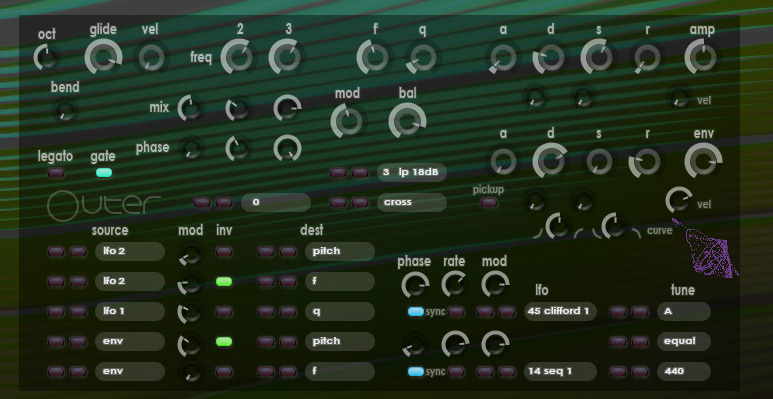Click the filter mod knob
Image resolution: width=773 pixels, height=399 pixels.
pos(348,121)
